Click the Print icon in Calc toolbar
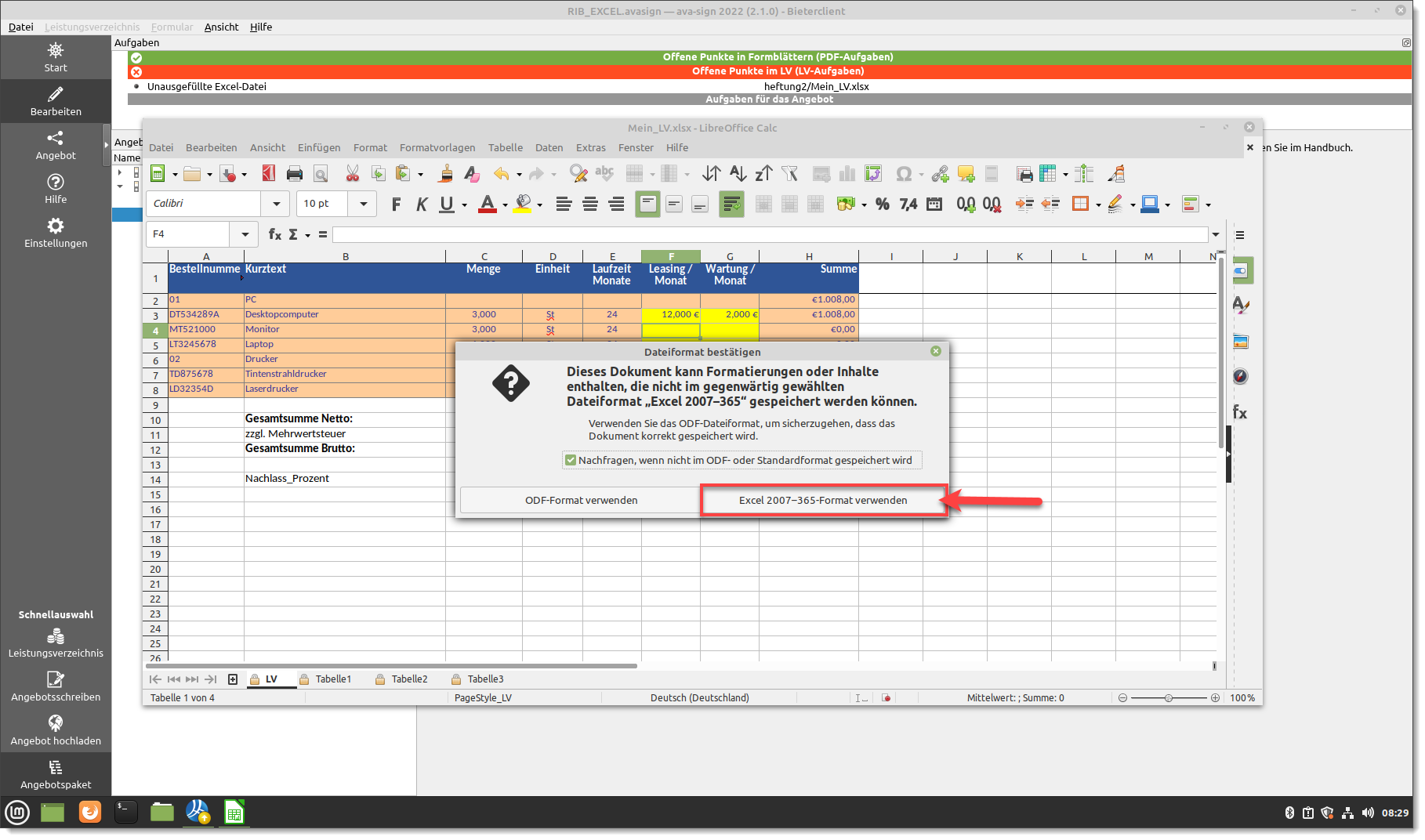Image resolution: width=1425 pixels, height=840 pixels. [295, 174]
